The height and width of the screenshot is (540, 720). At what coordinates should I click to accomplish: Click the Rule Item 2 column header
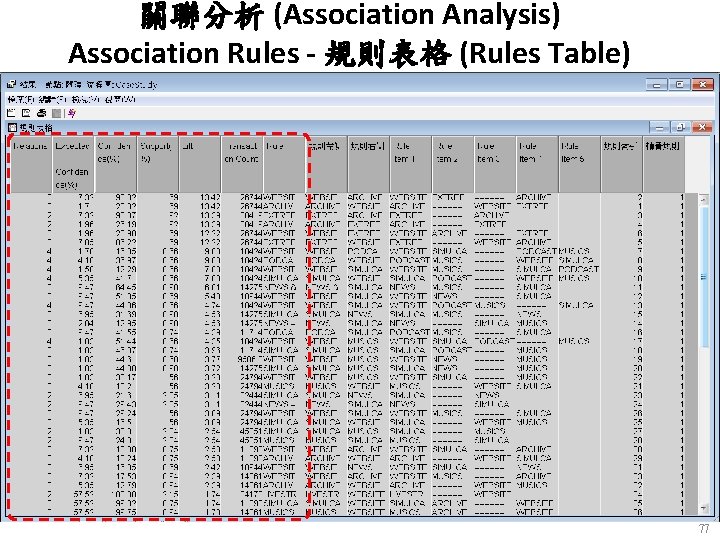point(452,164)
